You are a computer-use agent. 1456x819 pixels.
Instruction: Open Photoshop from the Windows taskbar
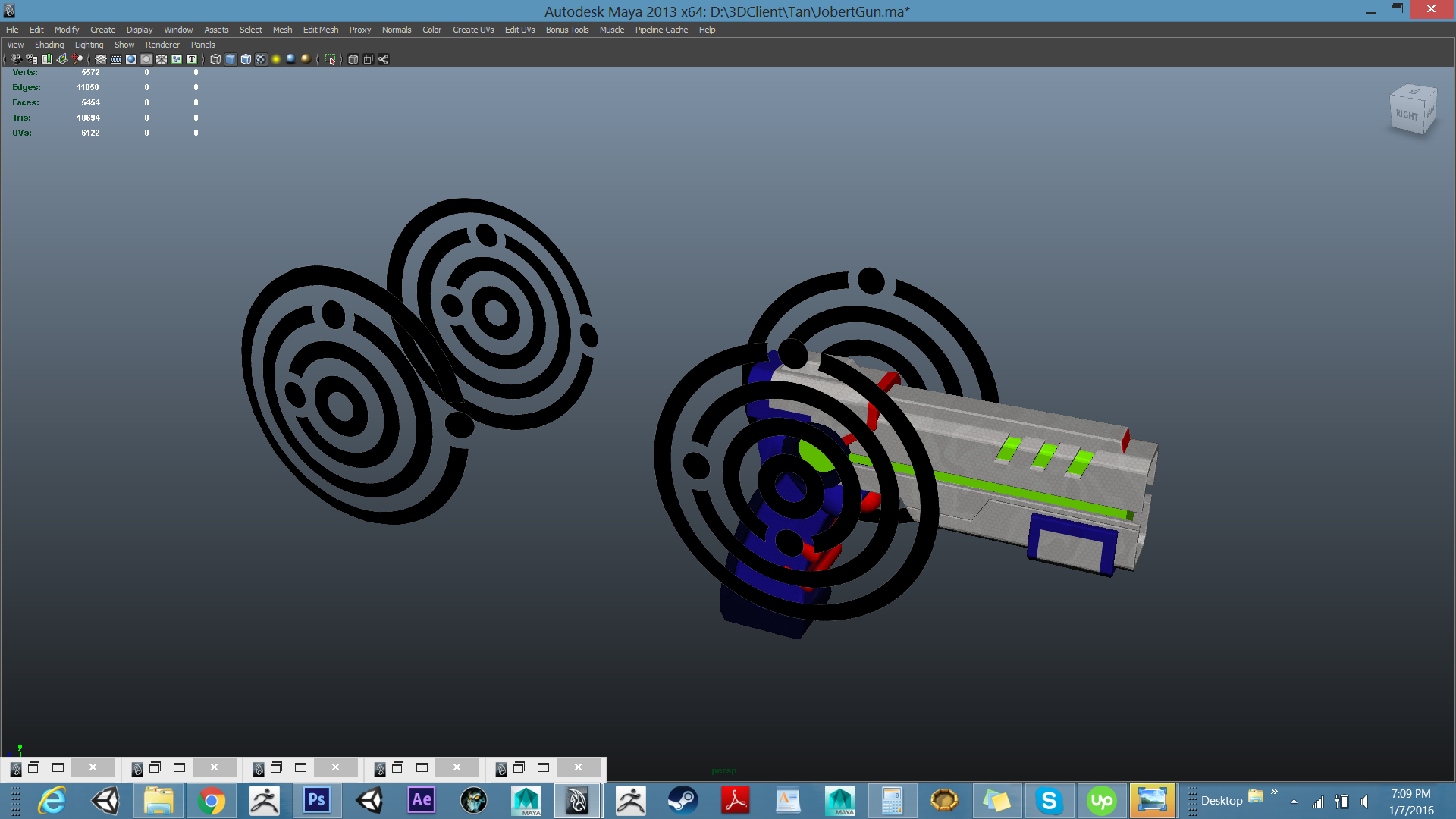coord(317,800)
